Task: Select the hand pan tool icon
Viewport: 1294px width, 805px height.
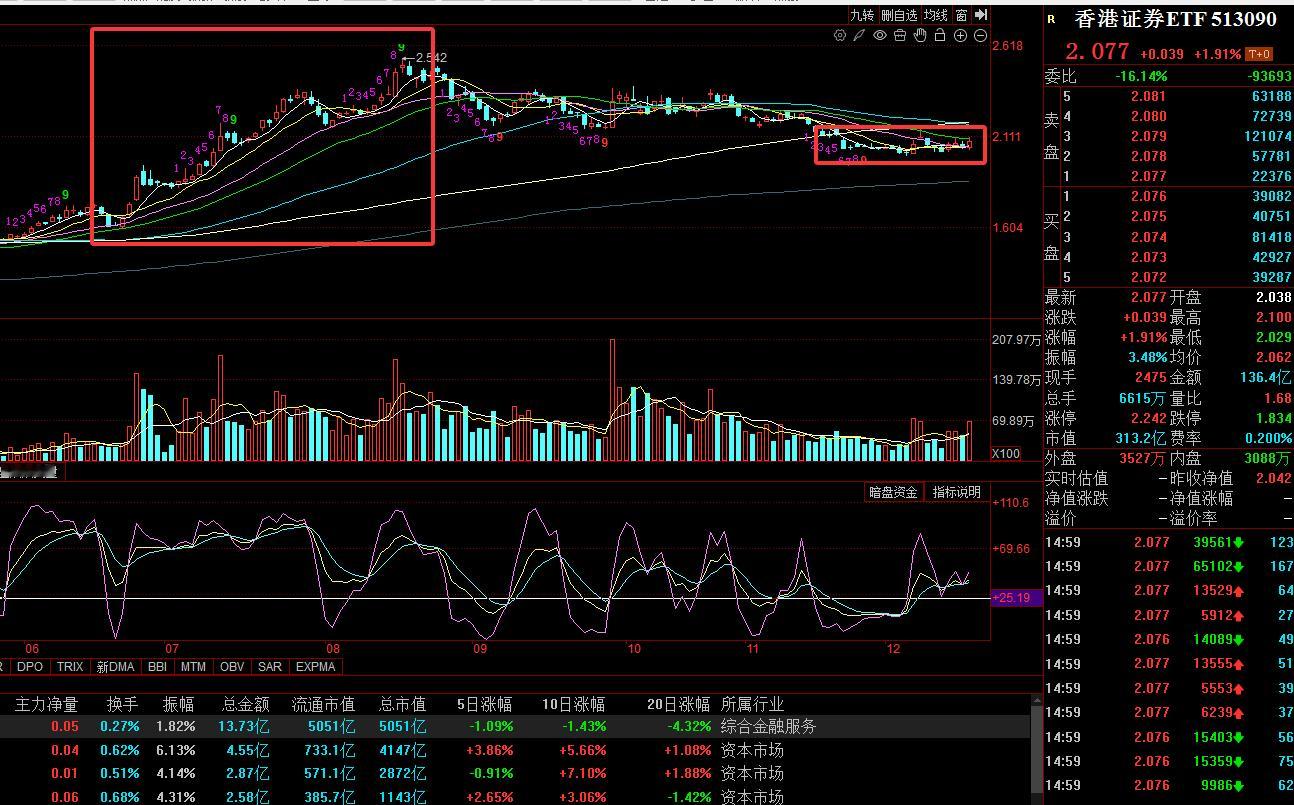Action: coord(920,36)
